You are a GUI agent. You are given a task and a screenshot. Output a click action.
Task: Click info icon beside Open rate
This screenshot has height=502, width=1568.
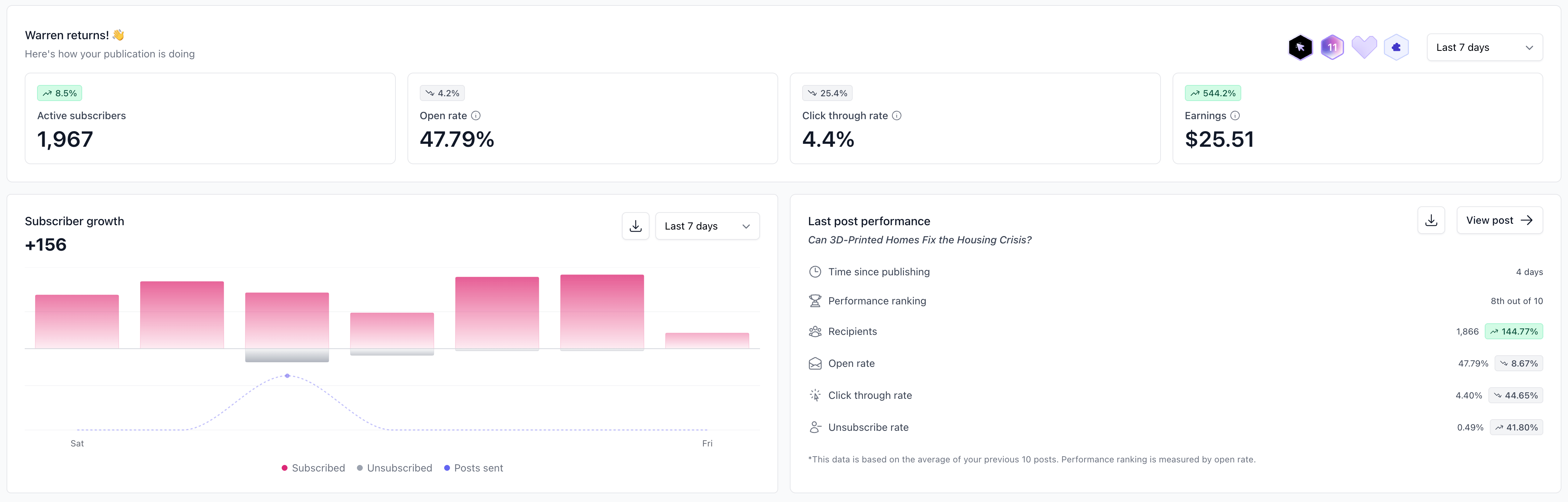(476, 116)
